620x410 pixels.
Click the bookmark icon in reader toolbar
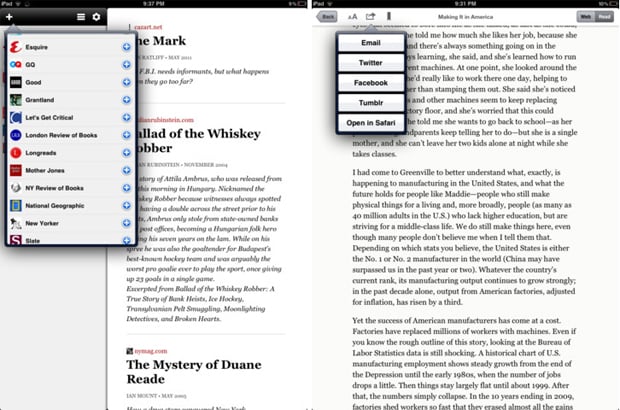pos(389,16)
